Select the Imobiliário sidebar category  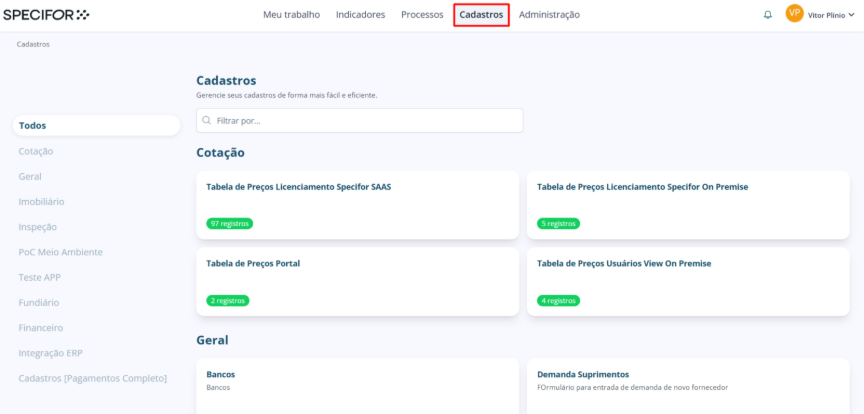point(41,202)
